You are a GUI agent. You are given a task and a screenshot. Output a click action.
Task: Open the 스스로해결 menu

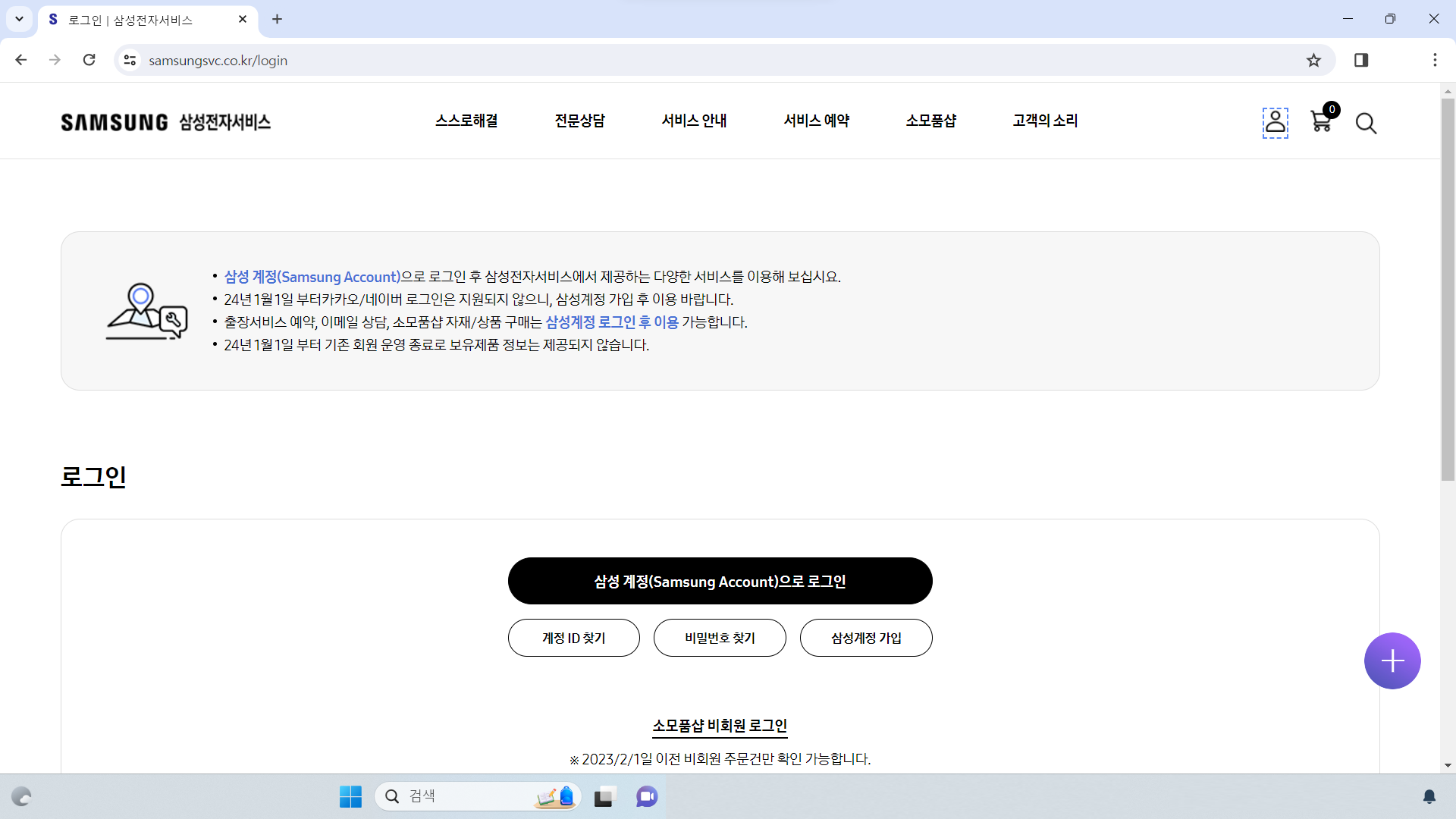point(466,121)
